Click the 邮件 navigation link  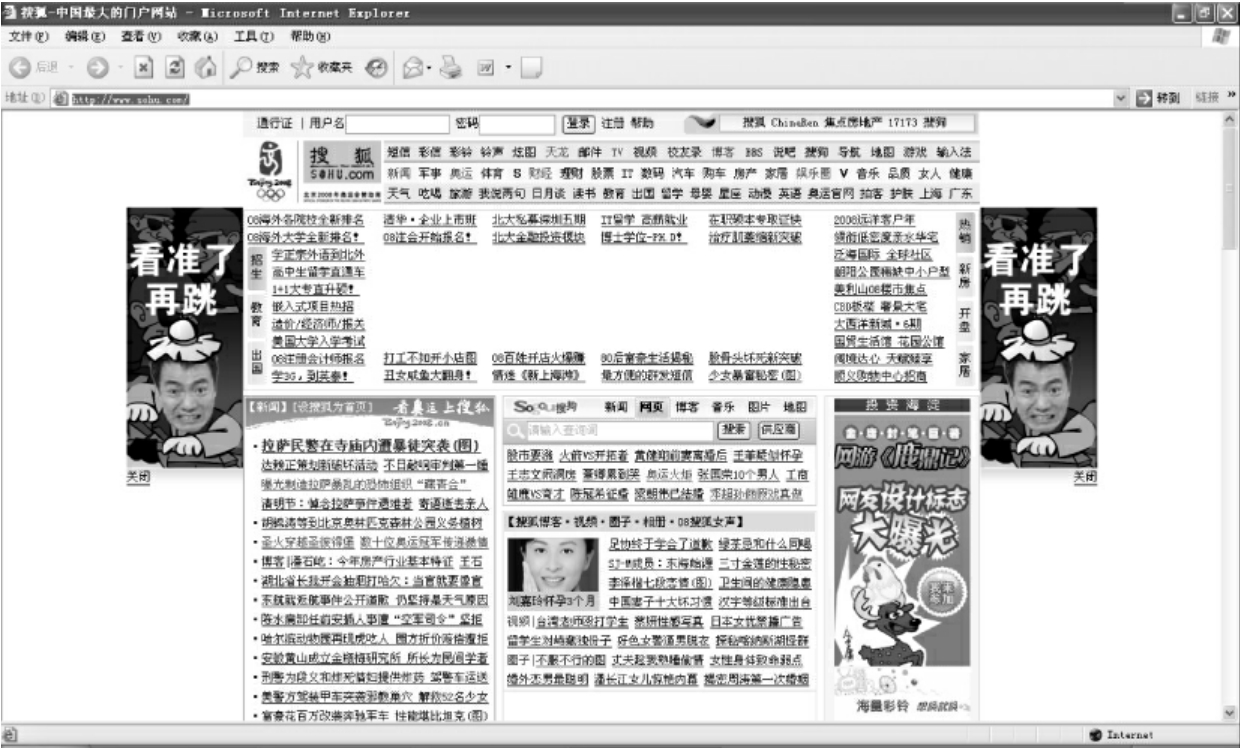click(590, 153)
